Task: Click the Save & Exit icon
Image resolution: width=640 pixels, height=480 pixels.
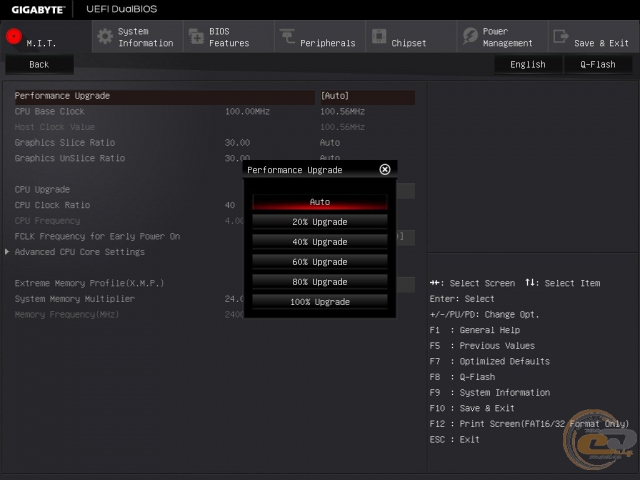Action: click(560, 38)
